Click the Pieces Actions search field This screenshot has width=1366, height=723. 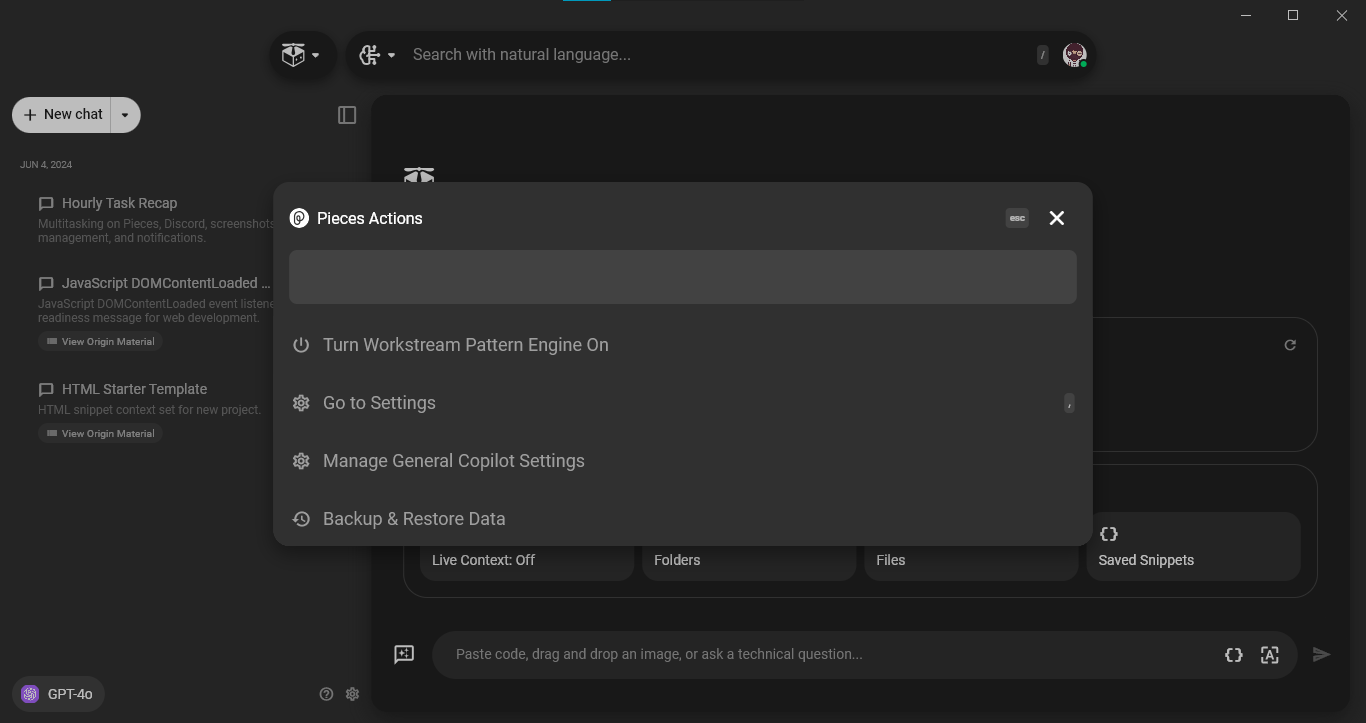(683, 277)
